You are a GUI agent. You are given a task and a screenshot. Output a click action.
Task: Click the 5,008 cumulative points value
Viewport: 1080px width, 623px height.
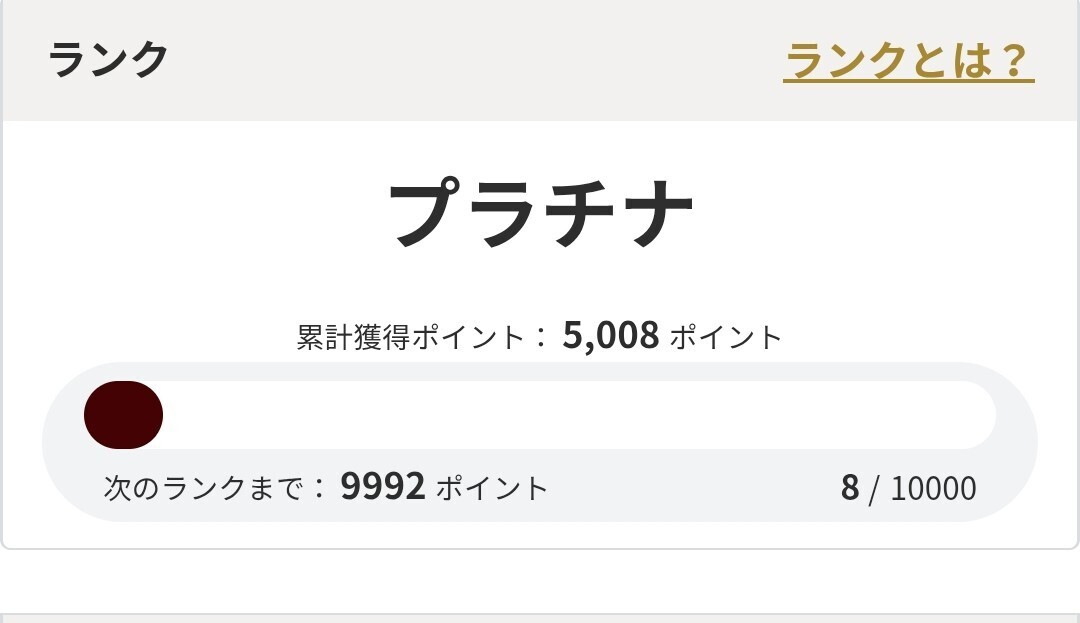click(610, 336)
